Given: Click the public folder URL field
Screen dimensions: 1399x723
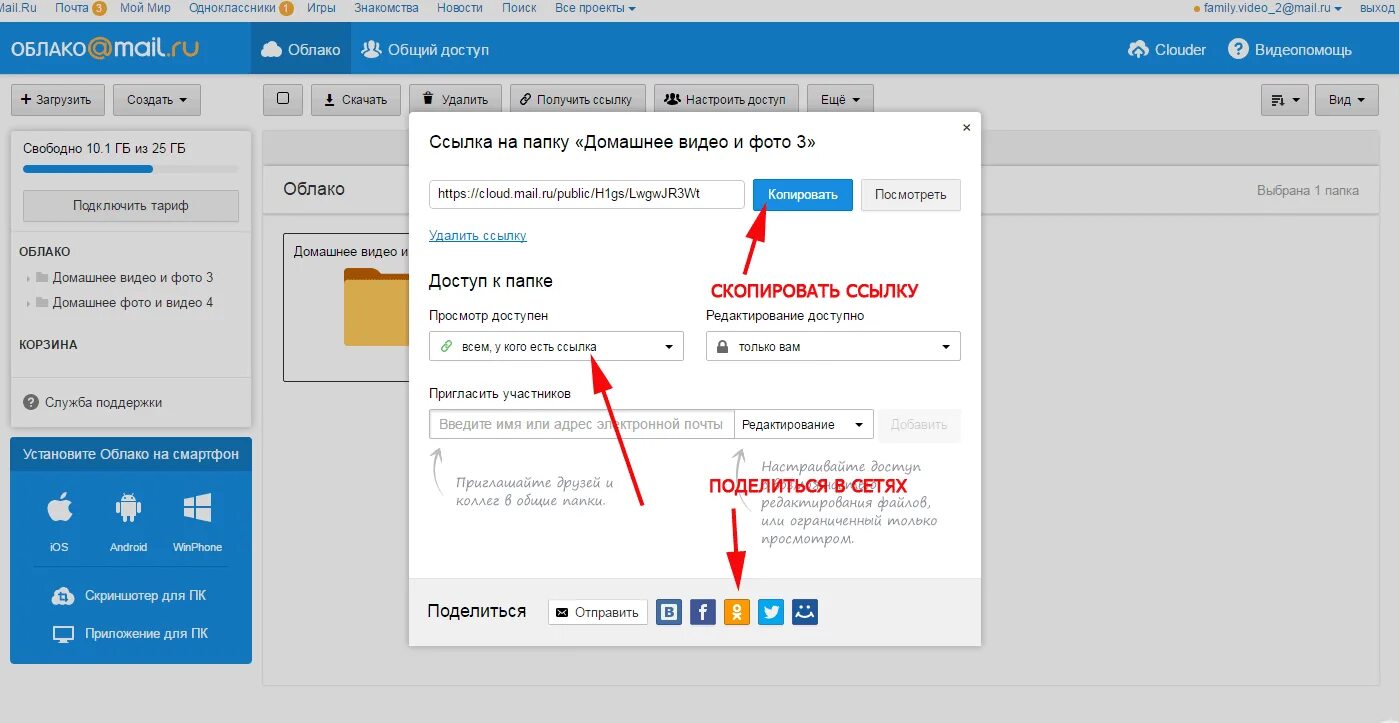Looking at the screenshot, I should tap(587, 194).
